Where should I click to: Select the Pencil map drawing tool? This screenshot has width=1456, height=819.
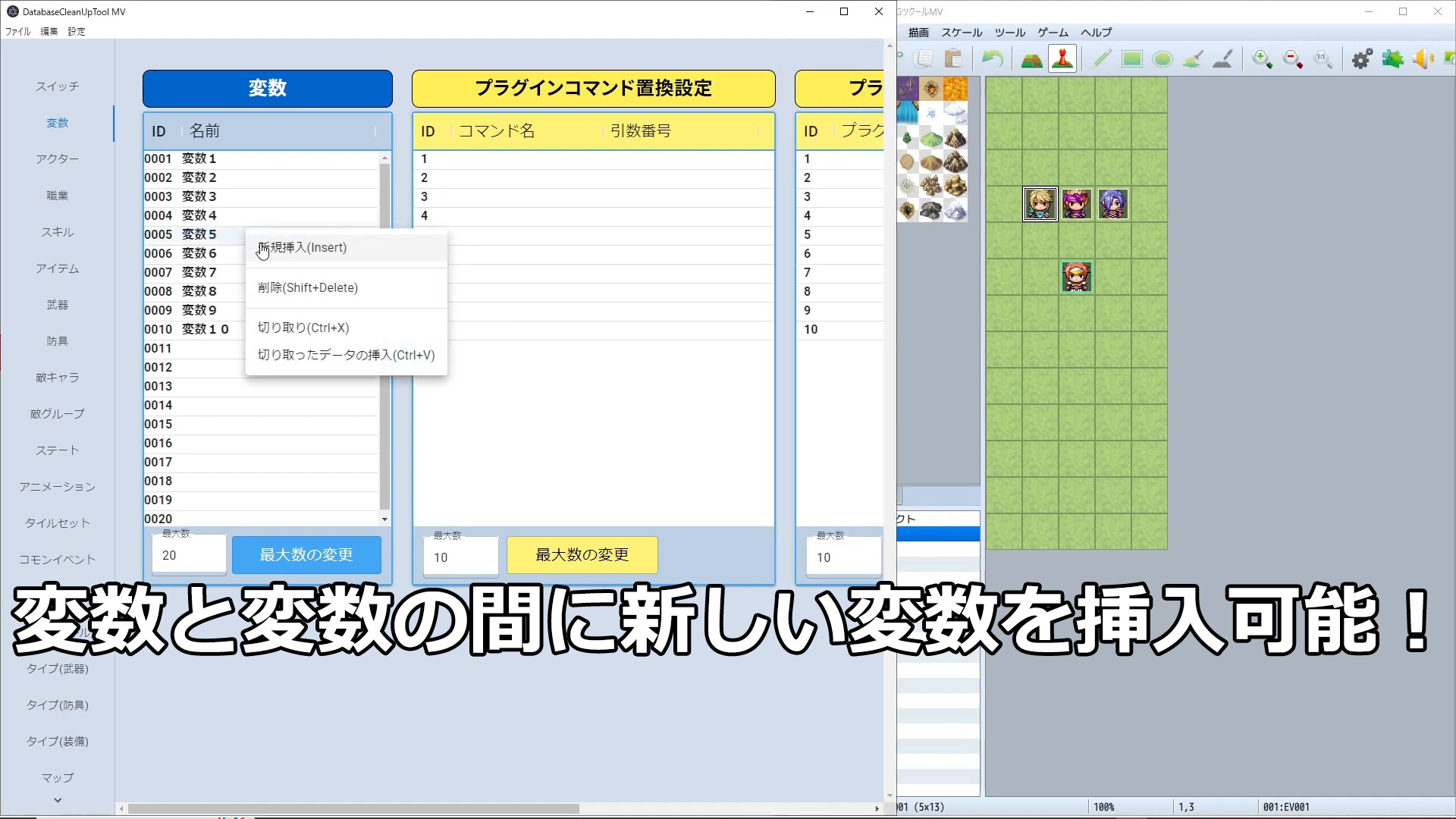[1100, 58]
